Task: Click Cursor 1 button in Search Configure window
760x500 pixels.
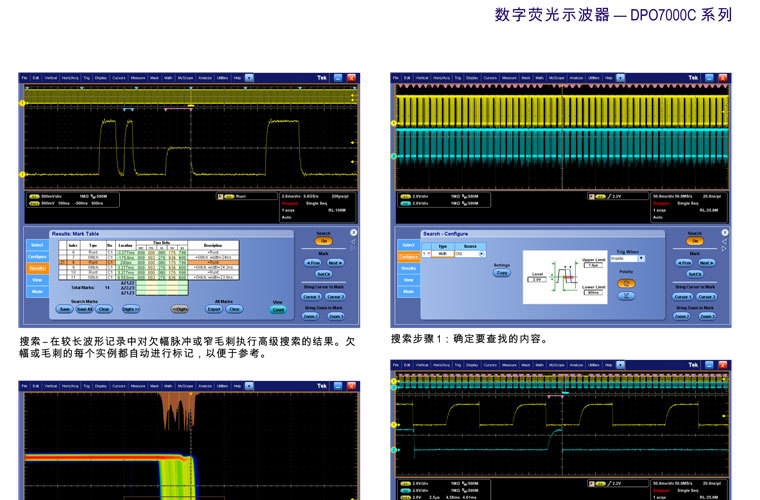Action: [x=682, y=297]
